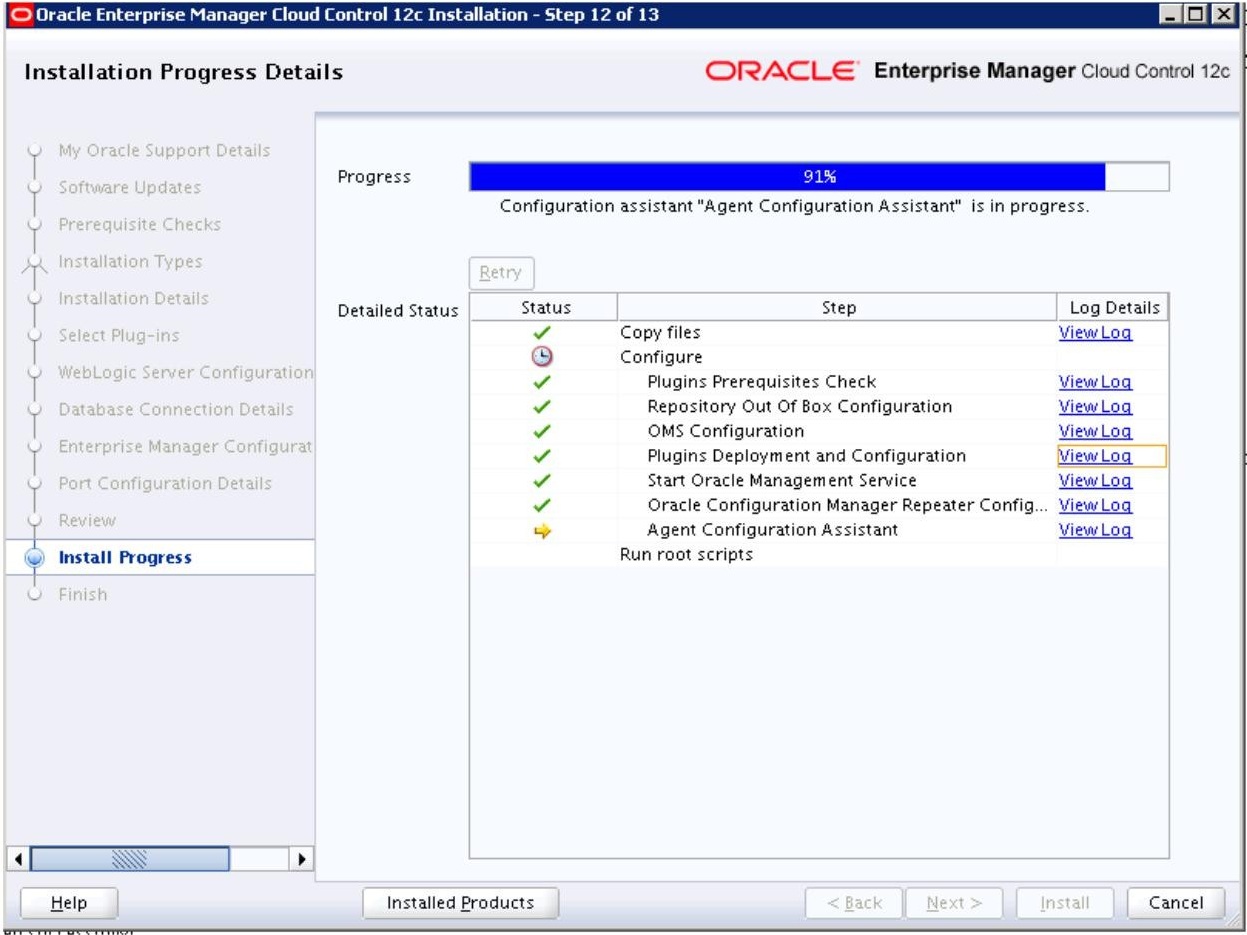Select the Install Progress step
Viewport: 1247px width, 935px height.
(x=125, y=558)
